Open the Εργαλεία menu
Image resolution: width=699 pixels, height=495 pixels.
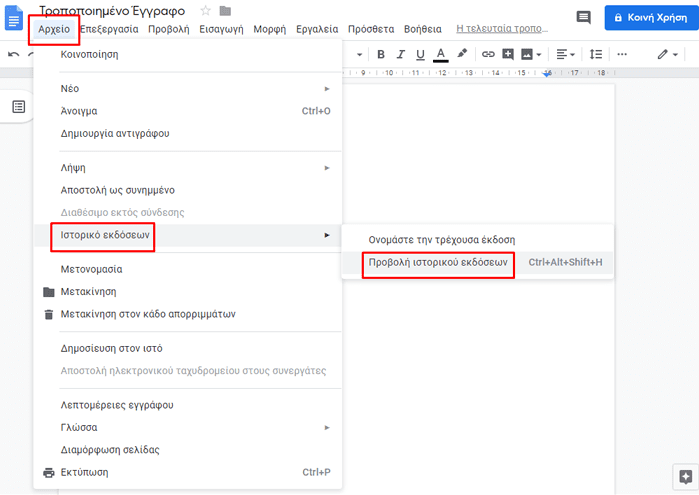pos(317,29)
